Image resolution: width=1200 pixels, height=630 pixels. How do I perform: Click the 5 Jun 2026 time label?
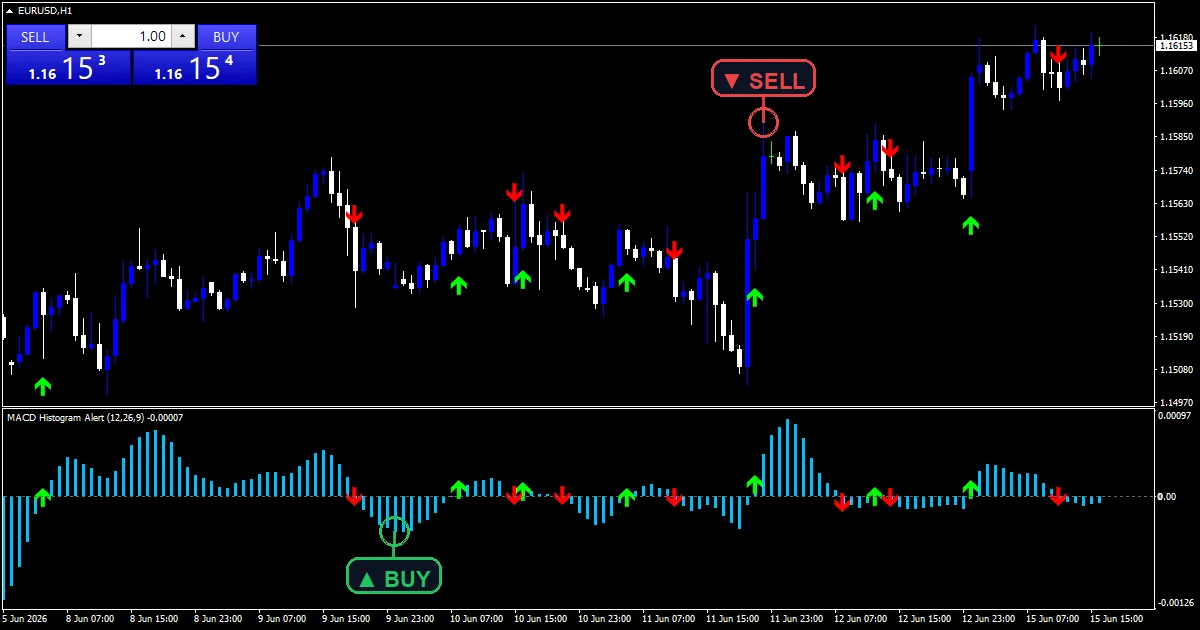[25, 617]
